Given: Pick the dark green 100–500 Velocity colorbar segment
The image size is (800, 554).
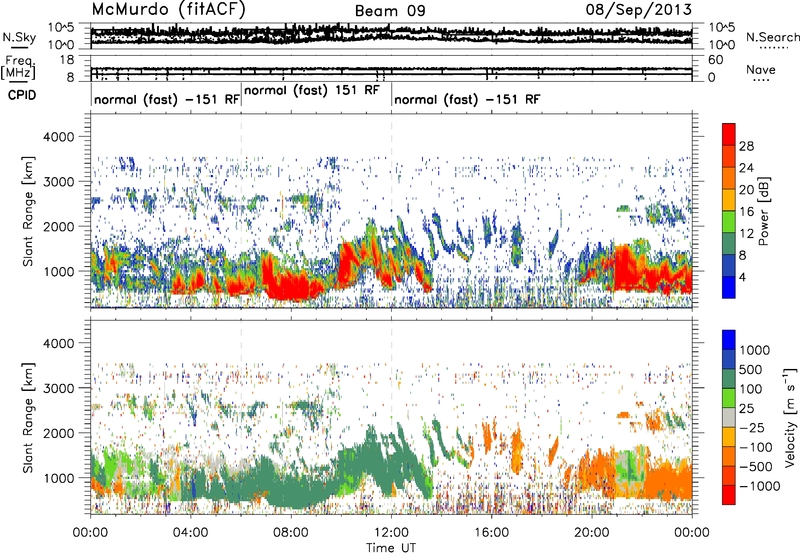Looking at the screenshot, I should pyautogui.click(x=729, y=379).
